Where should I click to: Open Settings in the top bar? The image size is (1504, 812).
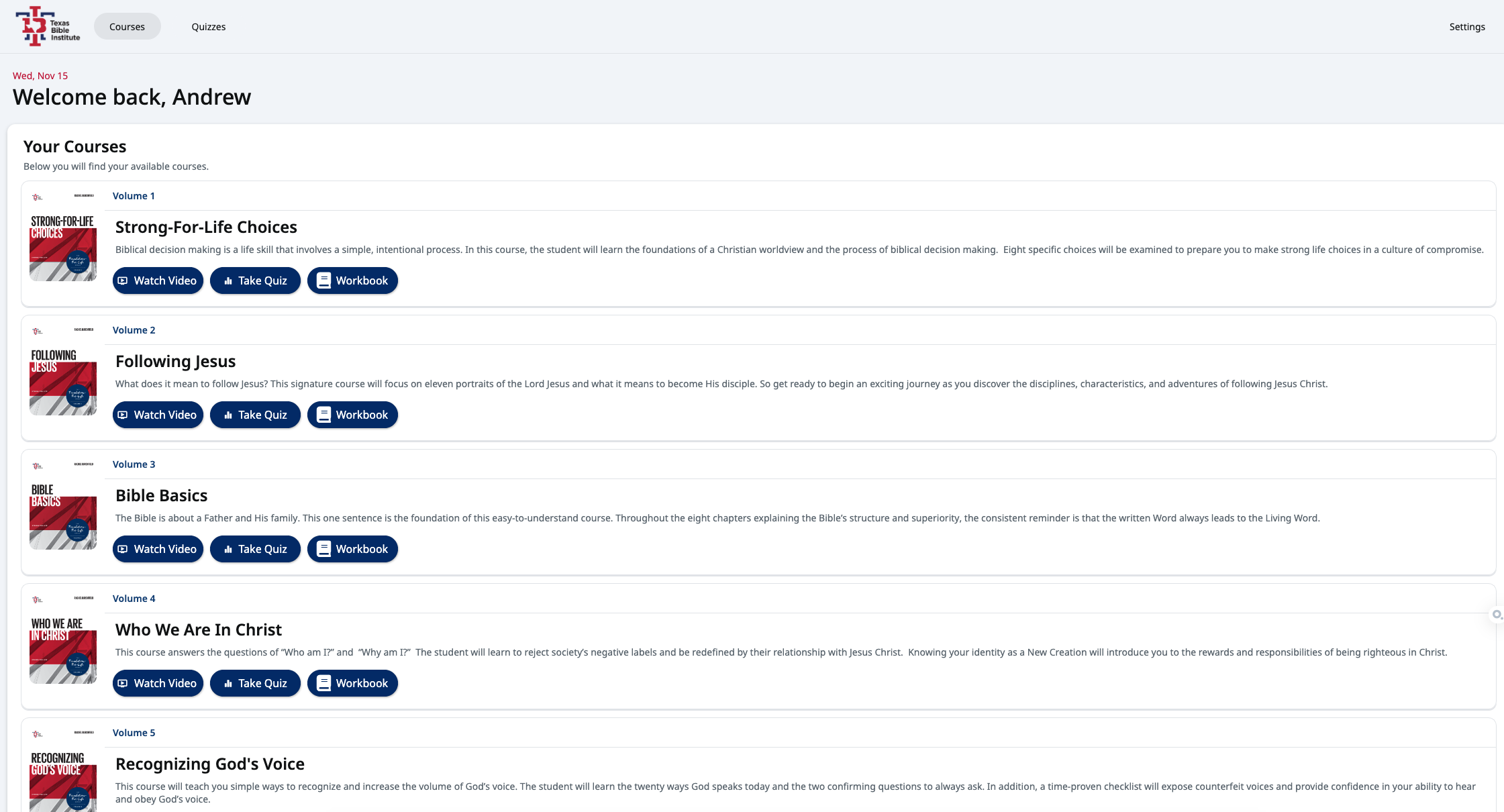1467,27
